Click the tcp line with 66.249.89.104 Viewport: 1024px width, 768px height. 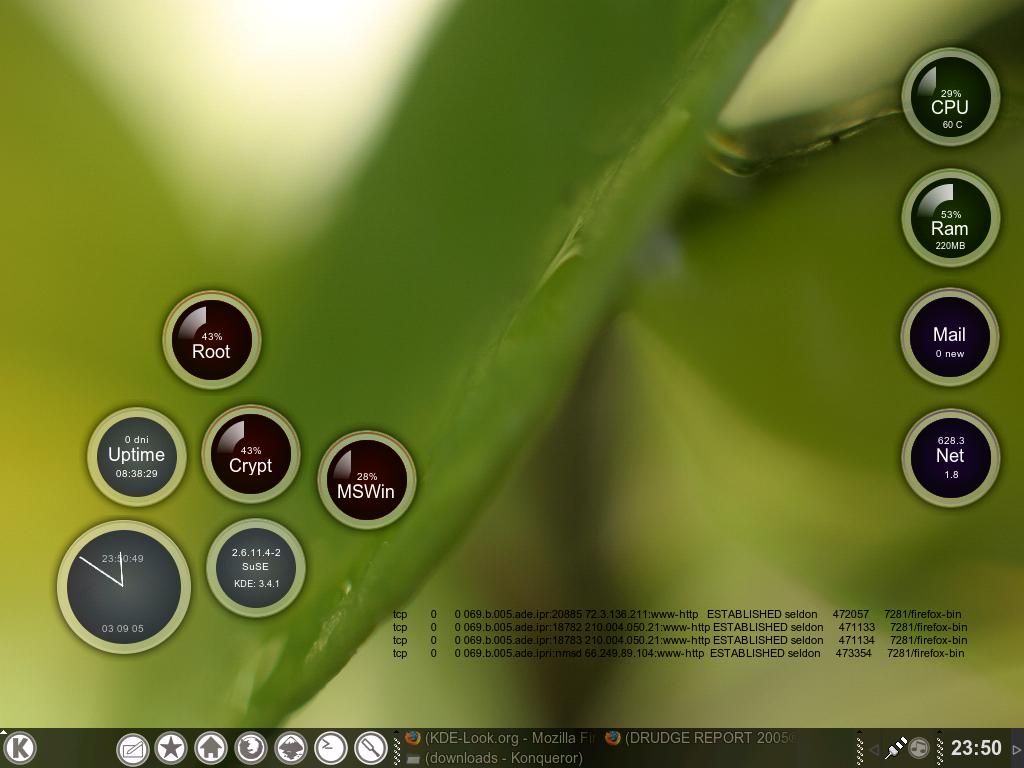pos(678,653)
